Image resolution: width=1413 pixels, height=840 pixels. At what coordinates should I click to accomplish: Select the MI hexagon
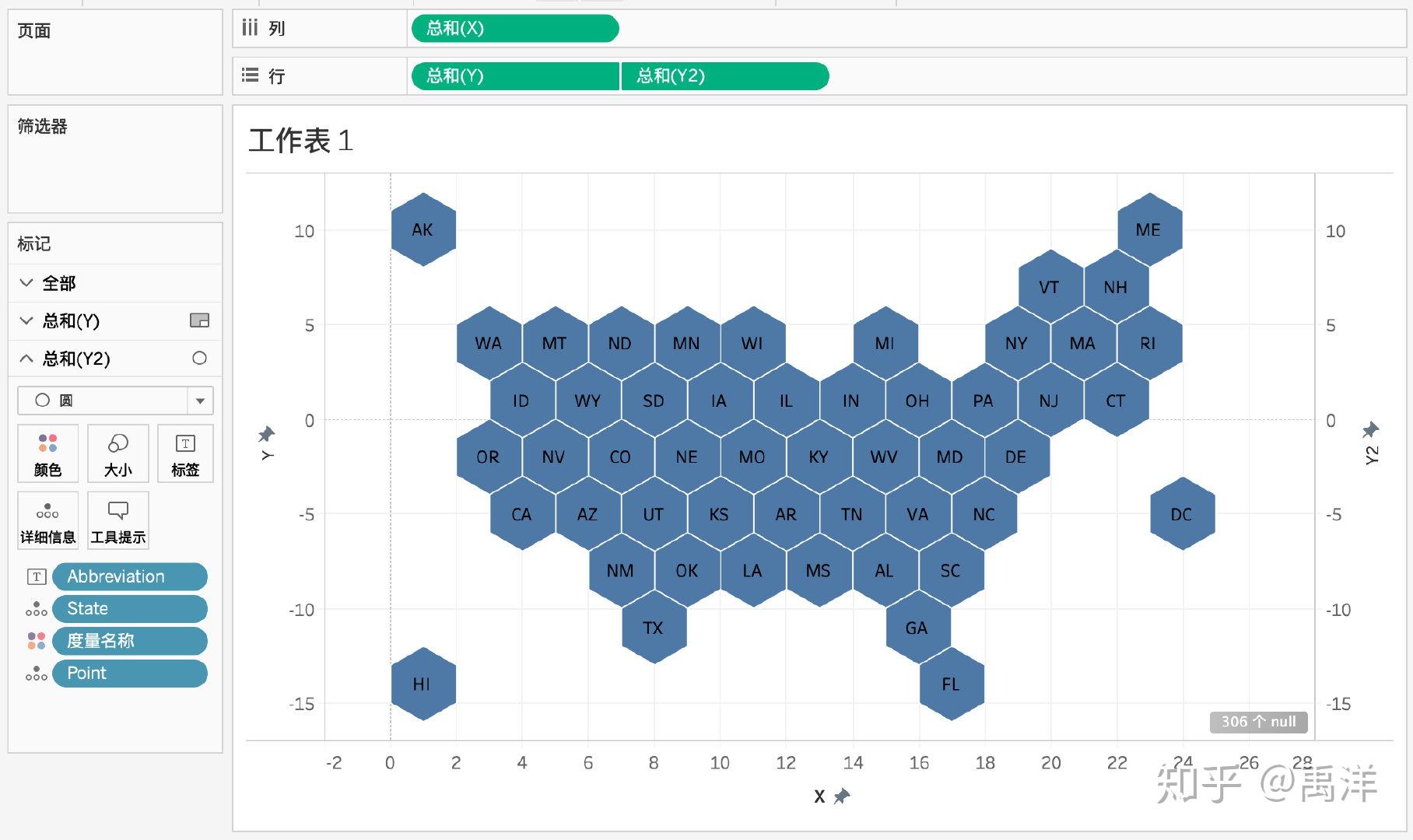point(885,343)
